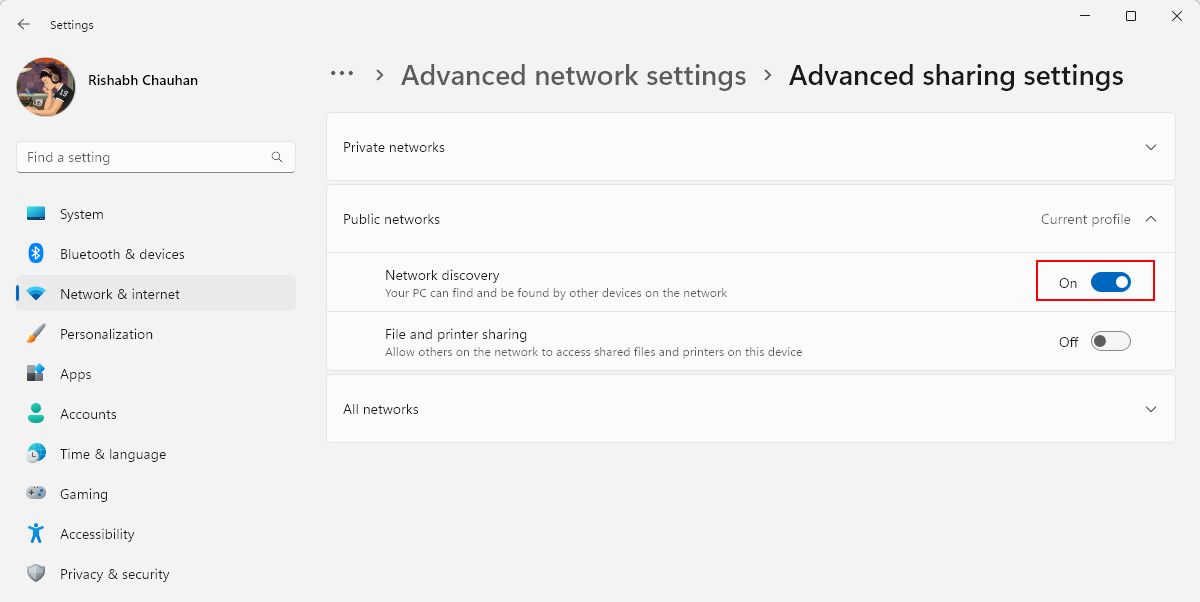1200x602 pixels.
Task: Click the Find a setting search box
Action: [x=156, y=157]
